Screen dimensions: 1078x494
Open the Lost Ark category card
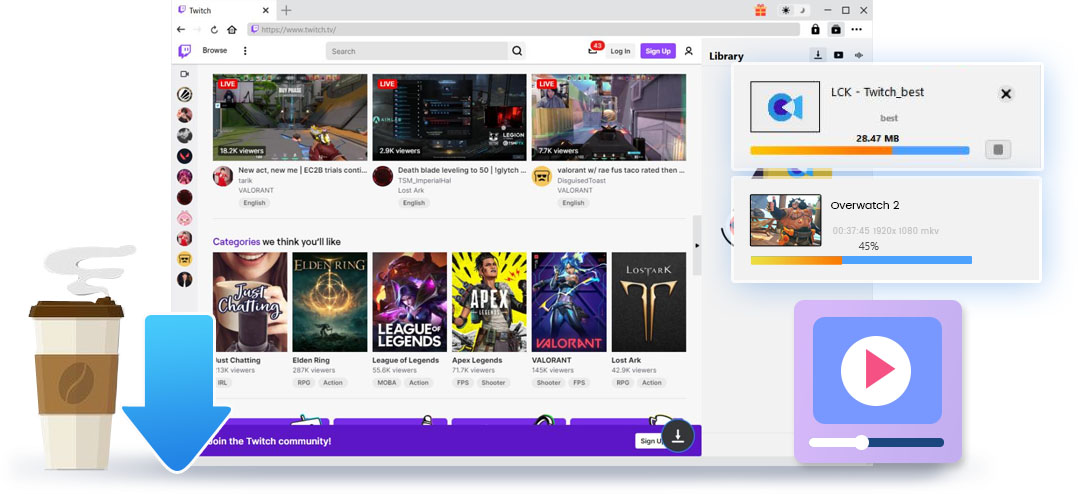click(649, 302)
